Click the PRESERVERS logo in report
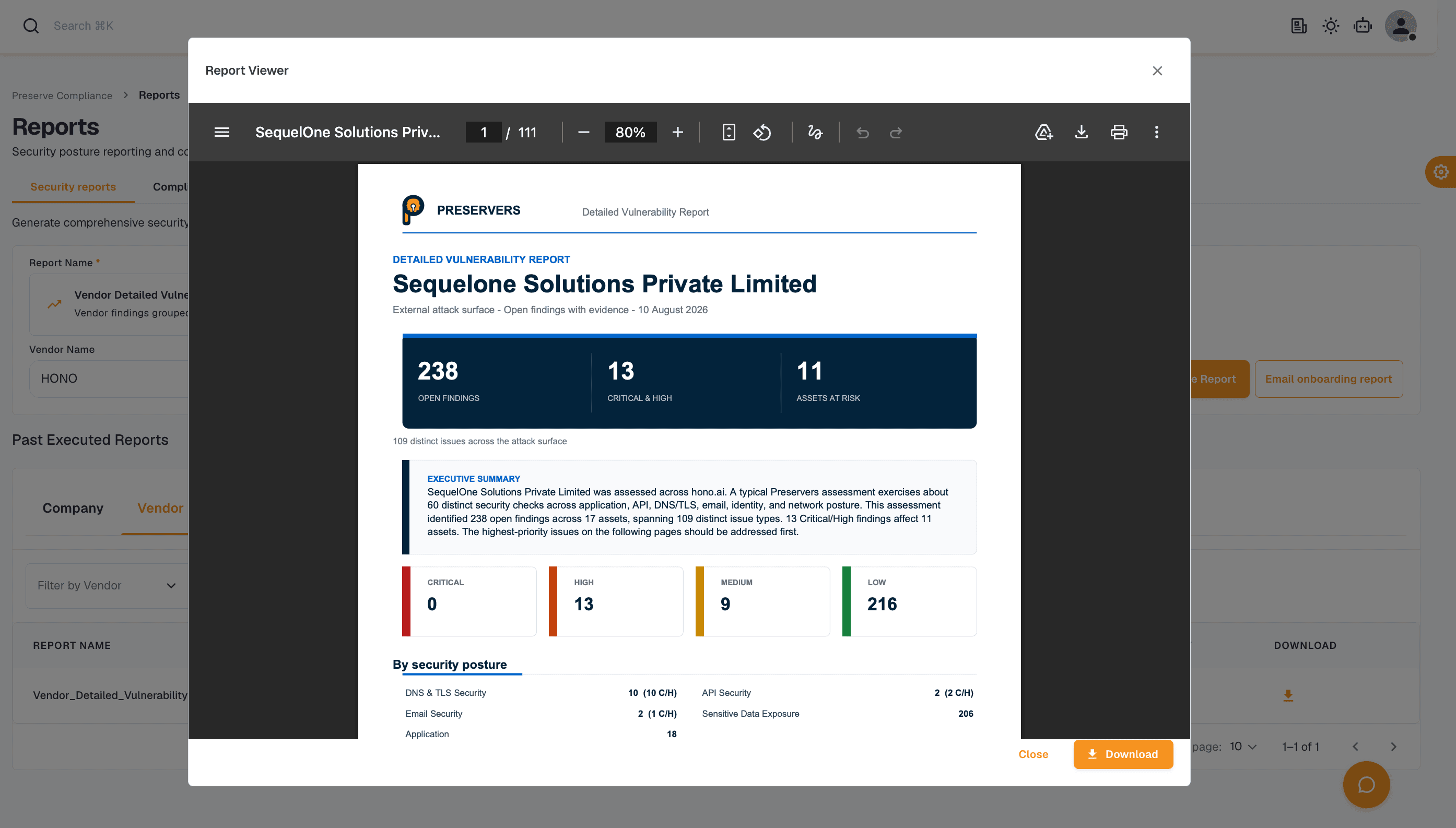Screen dimensions: 1456x828 point(461,210)
